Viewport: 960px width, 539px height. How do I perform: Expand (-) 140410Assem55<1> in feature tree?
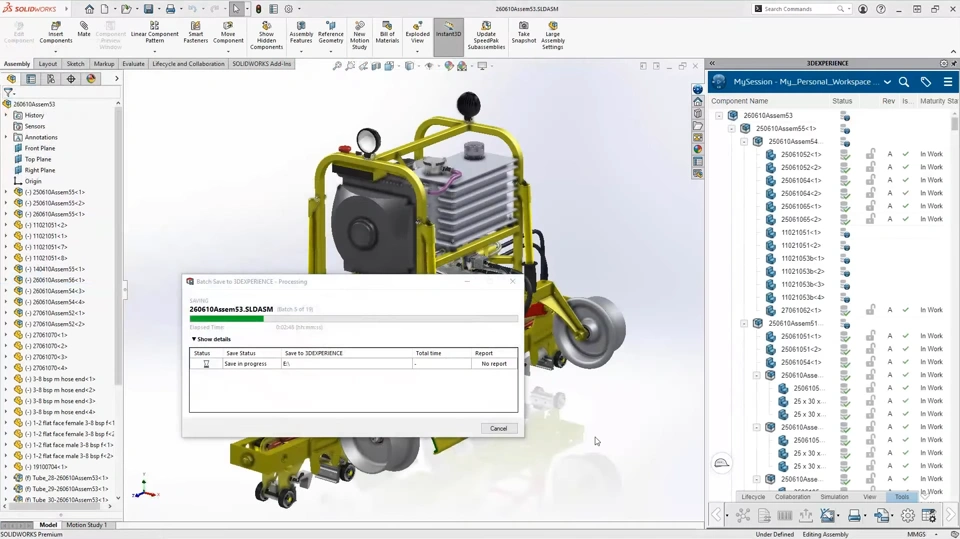[x=6, y=269]
